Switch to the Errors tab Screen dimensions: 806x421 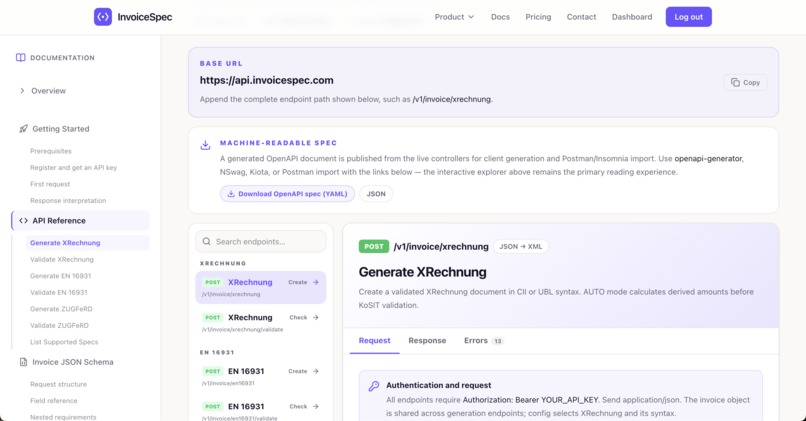(x=483, y=341)
